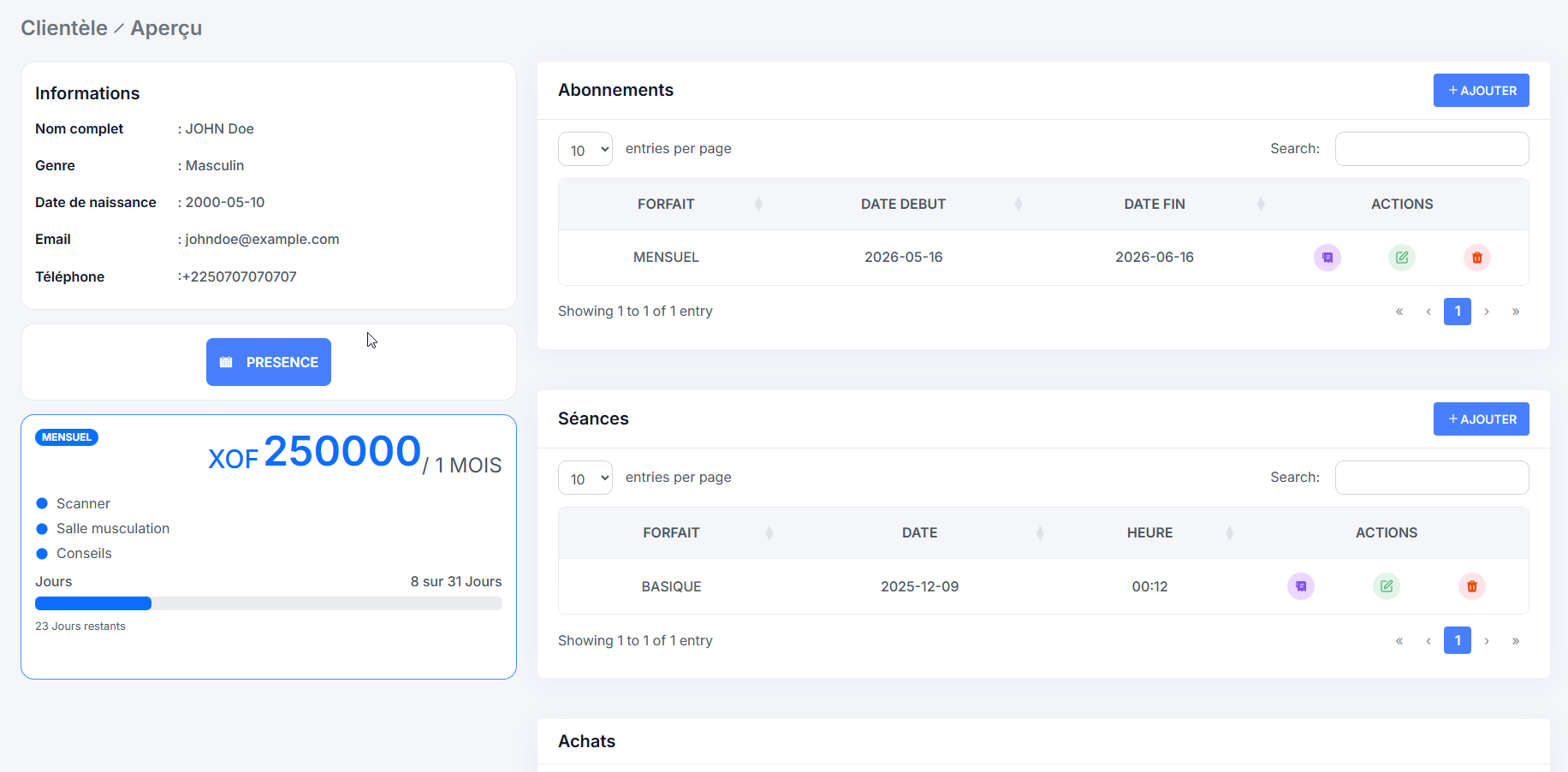Image resolution: width=1568 pixels, height=772 pixels.
Task: Click date of birth 2000-05-10
Action: click(225, 203)
